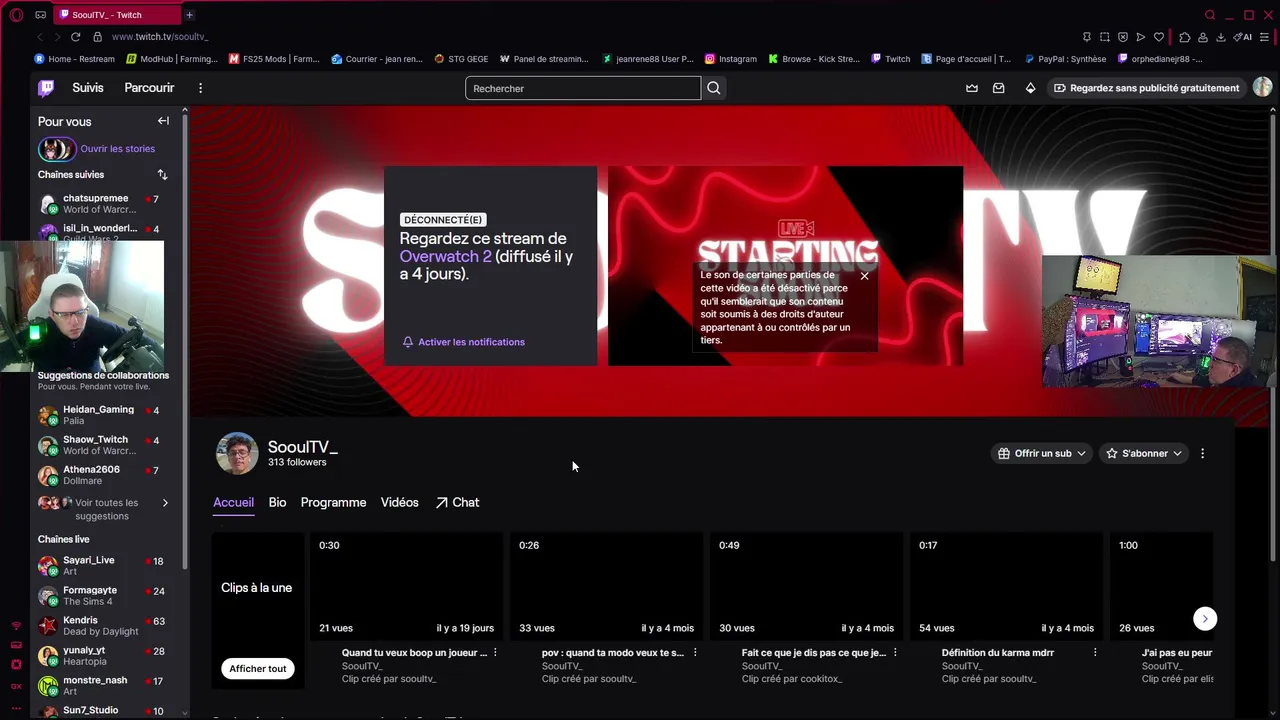Open the 0:49 clip thumbnail

[x=806, y=586]
